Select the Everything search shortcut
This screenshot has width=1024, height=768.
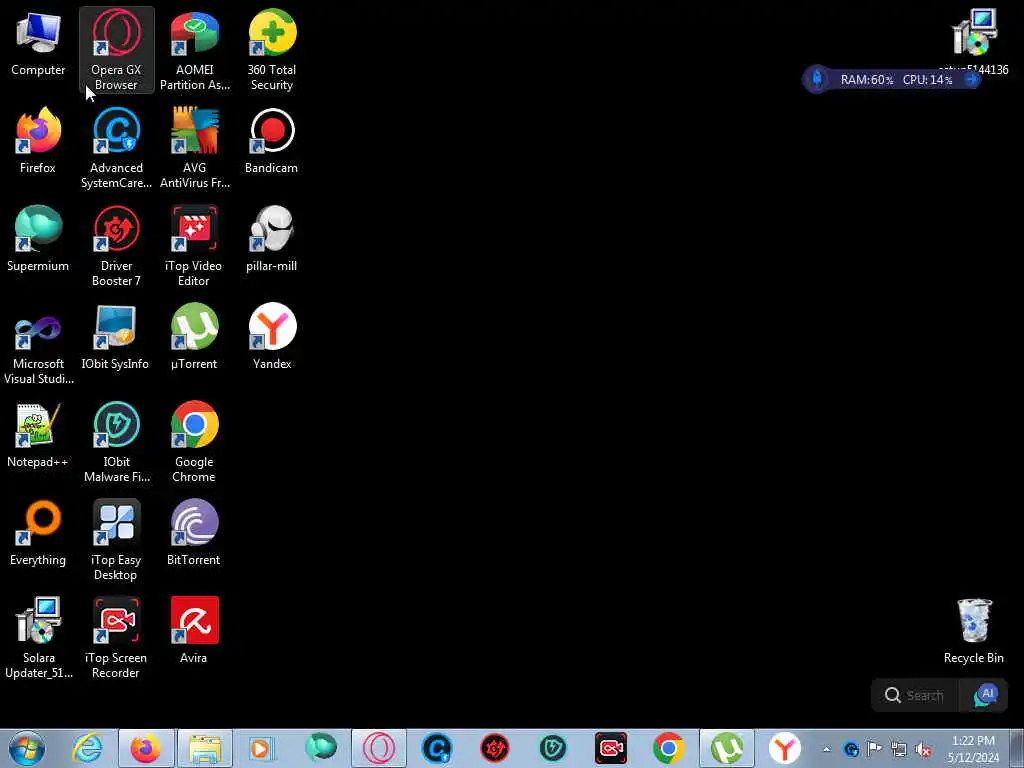[38, 533]
